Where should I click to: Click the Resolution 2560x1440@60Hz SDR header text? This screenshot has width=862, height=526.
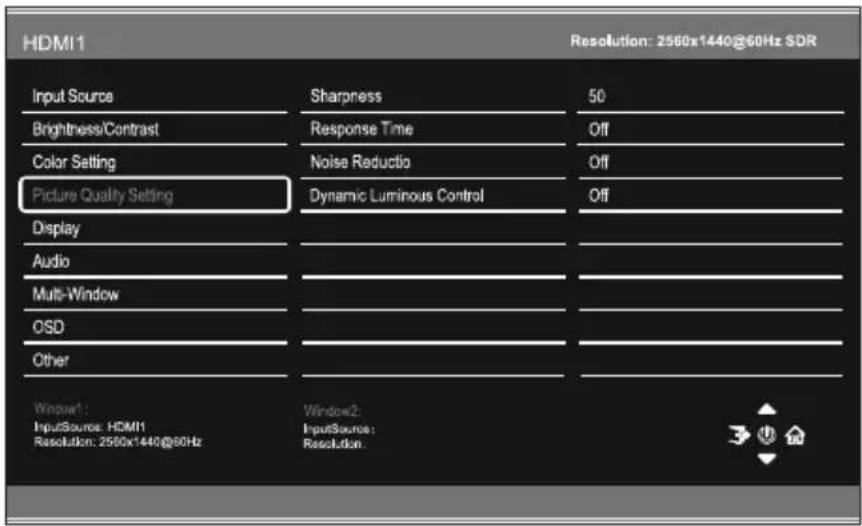[x=693, y=41]
